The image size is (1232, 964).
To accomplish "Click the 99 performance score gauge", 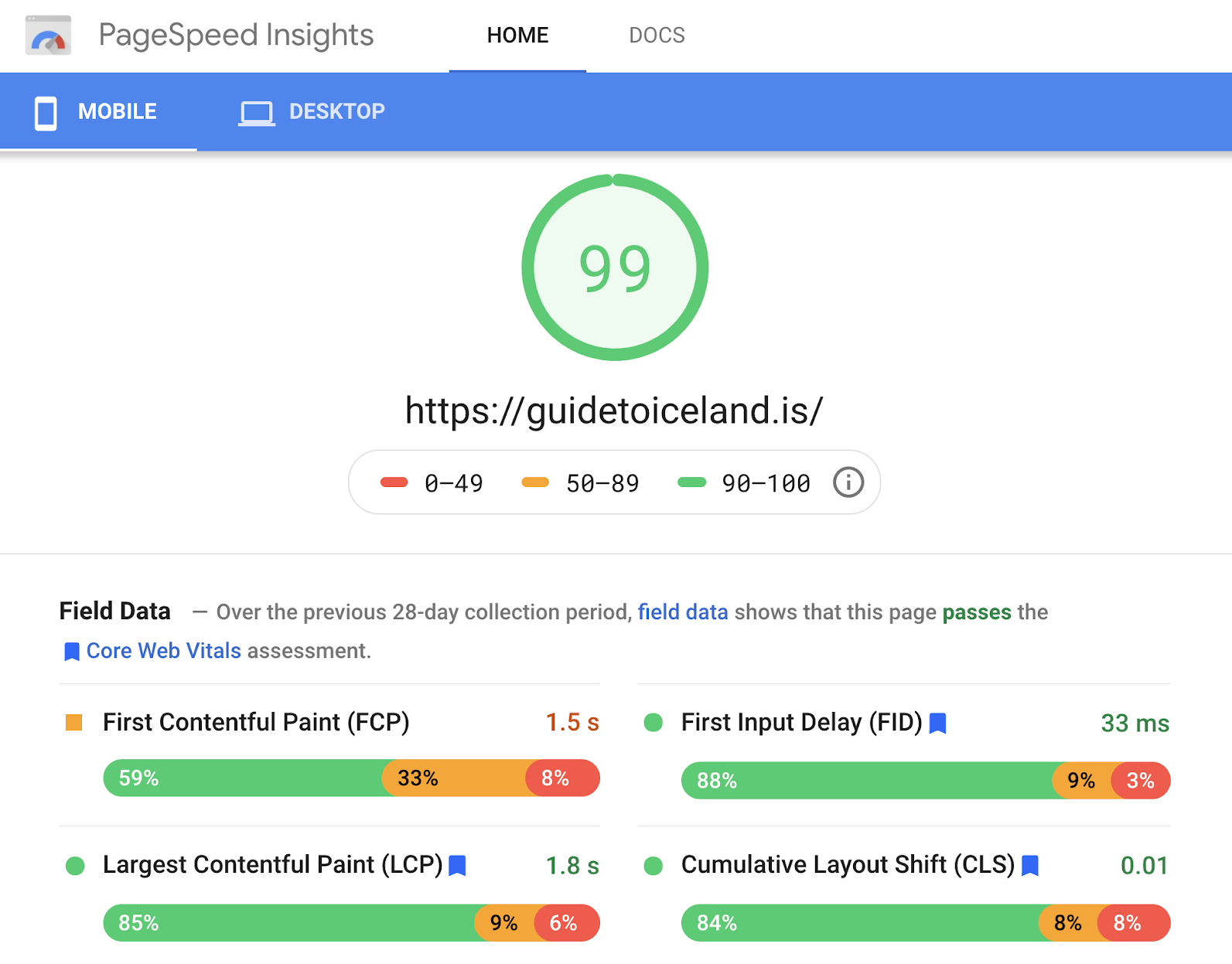I will point(615,267).
